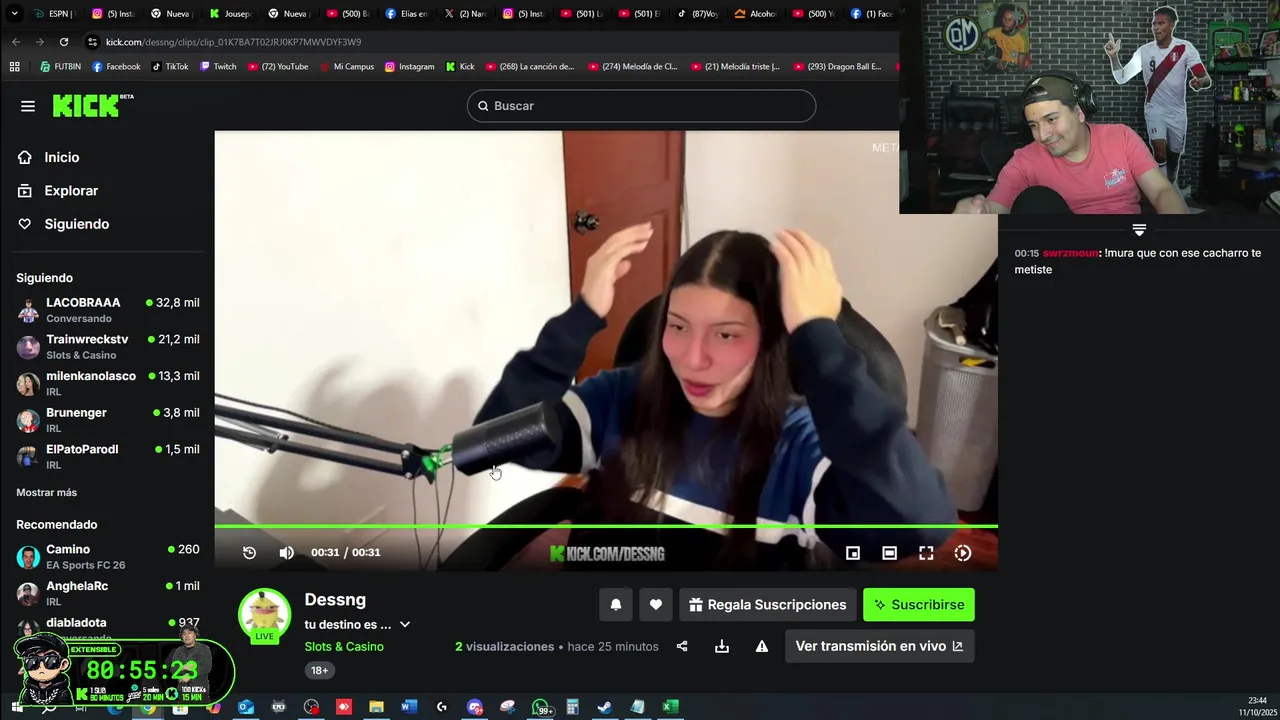The height and width of the screenshot is (720, 1280).
Task: Open Steam from taskbar
Action: tap(605, 707)
